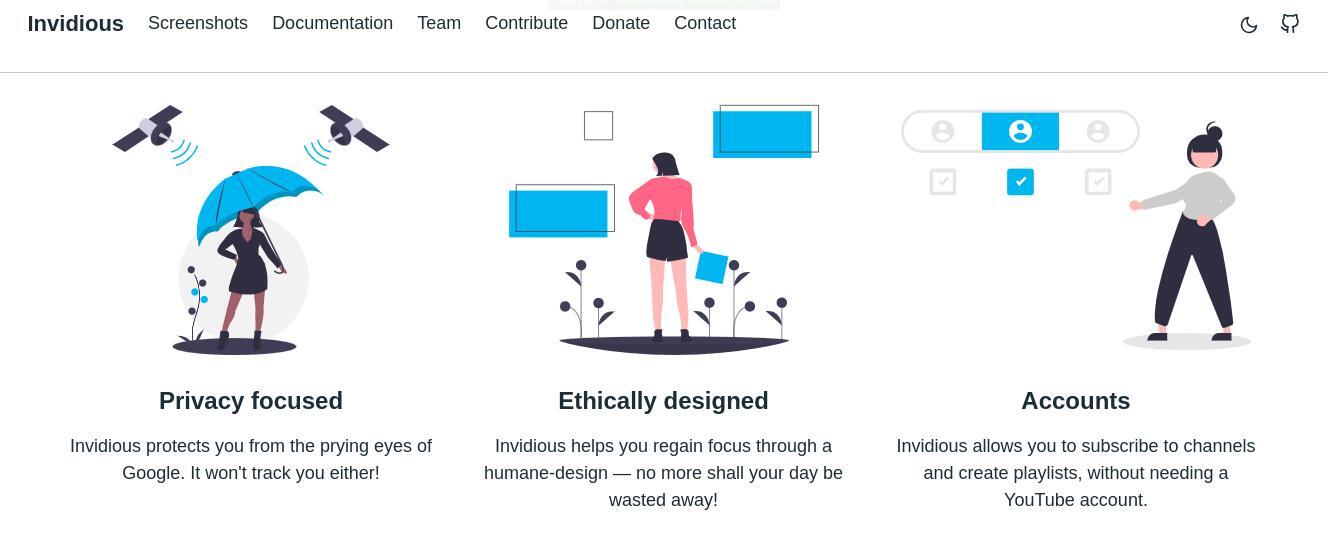The width and height of the screenshot is (1328, 544).
Task: Open the Documentation nav item
Action: click(332, 23)
